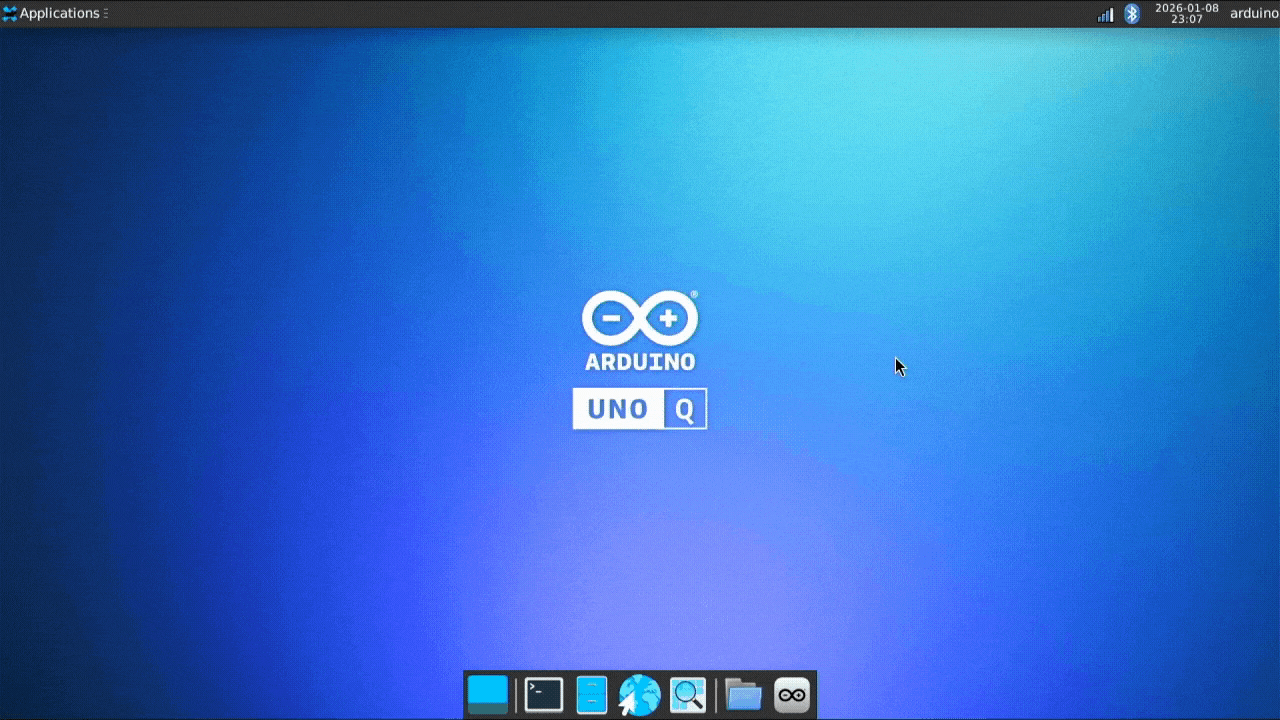This screenshot has height=720, width=1280.
Task: Click the 23:07 time display
Action: click(x=1186, y=20)
